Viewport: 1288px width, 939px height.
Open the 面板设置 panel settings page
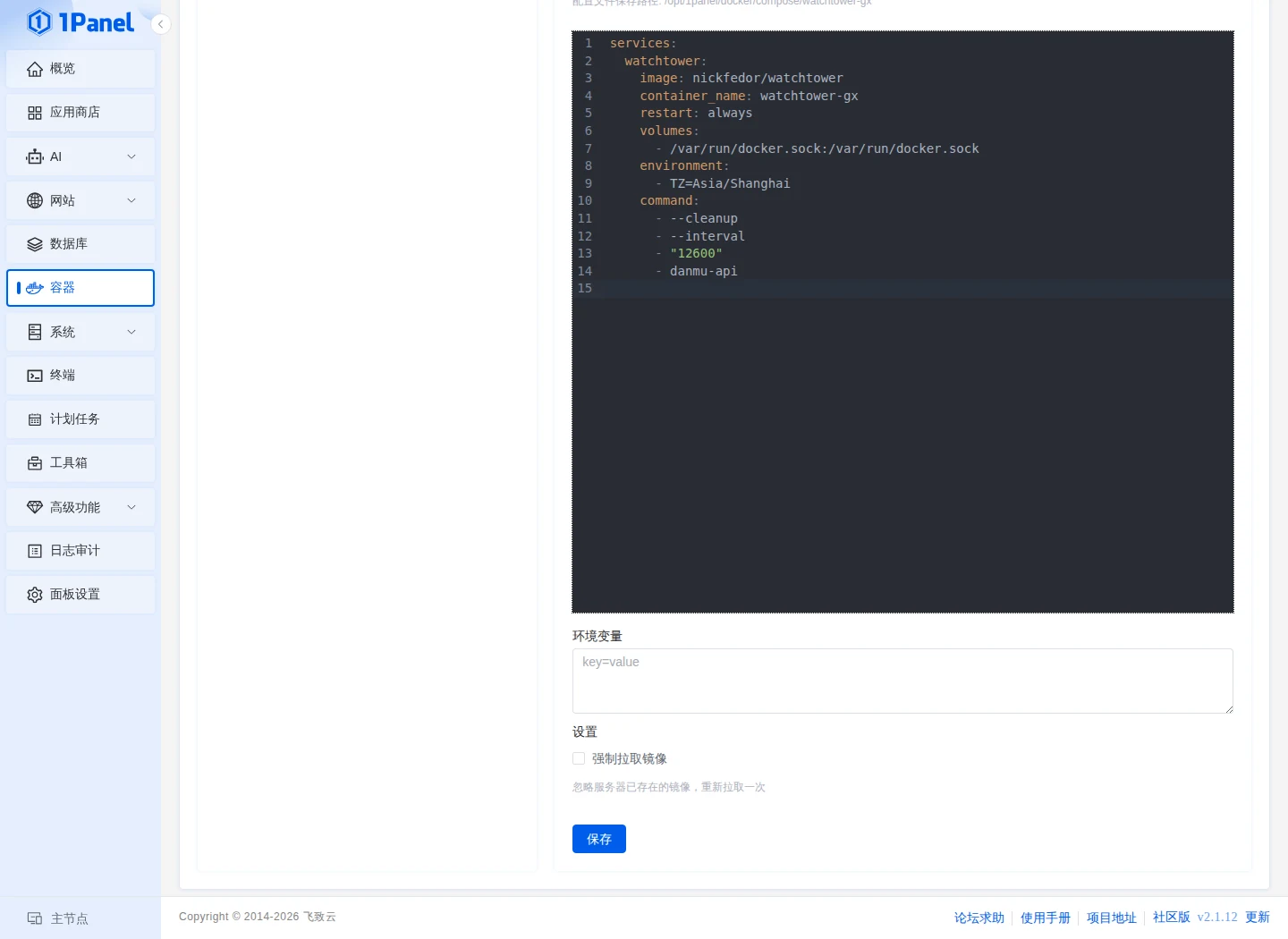[80, 595]
